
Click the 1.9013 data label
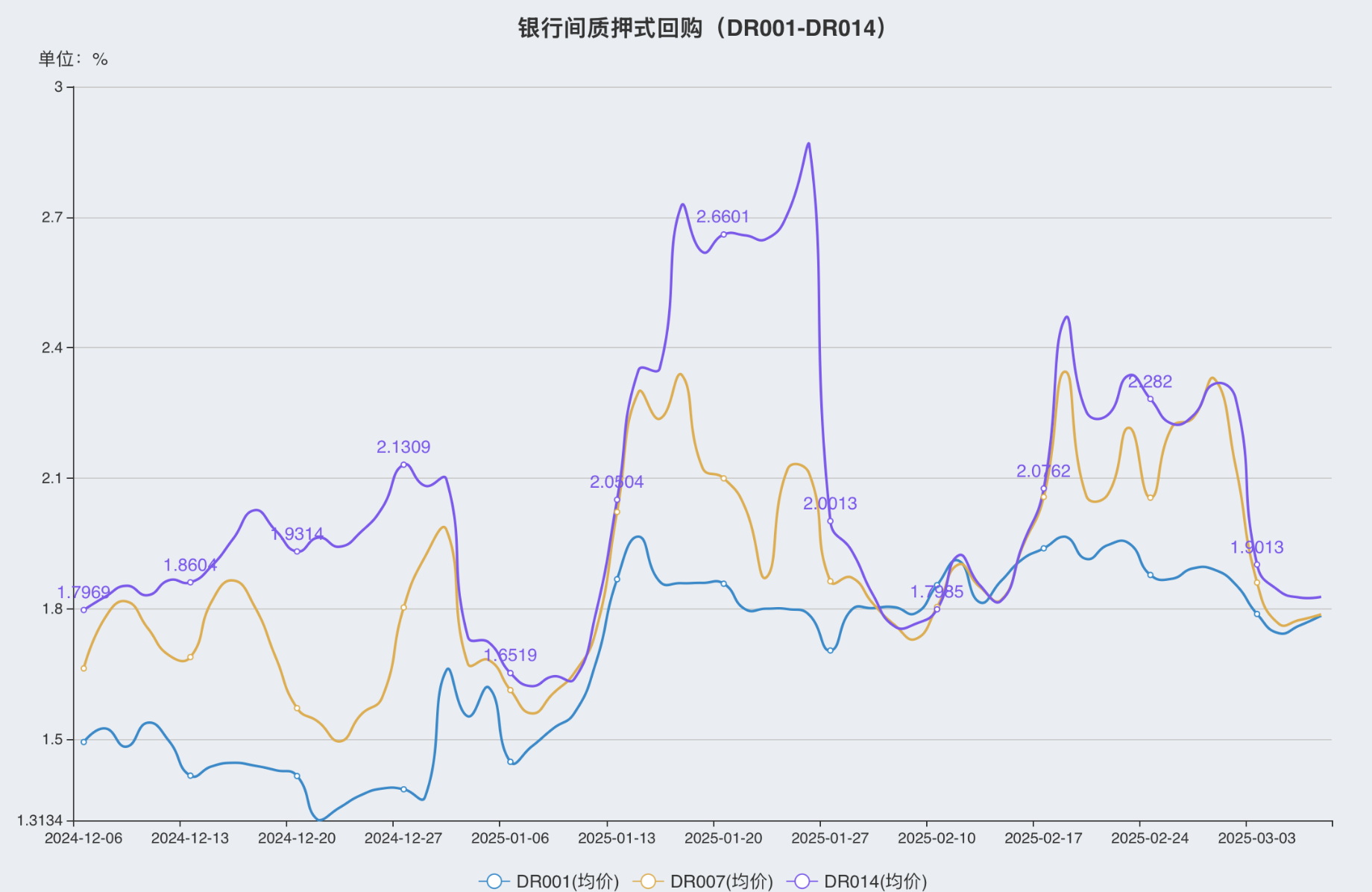click(1256, 547)
